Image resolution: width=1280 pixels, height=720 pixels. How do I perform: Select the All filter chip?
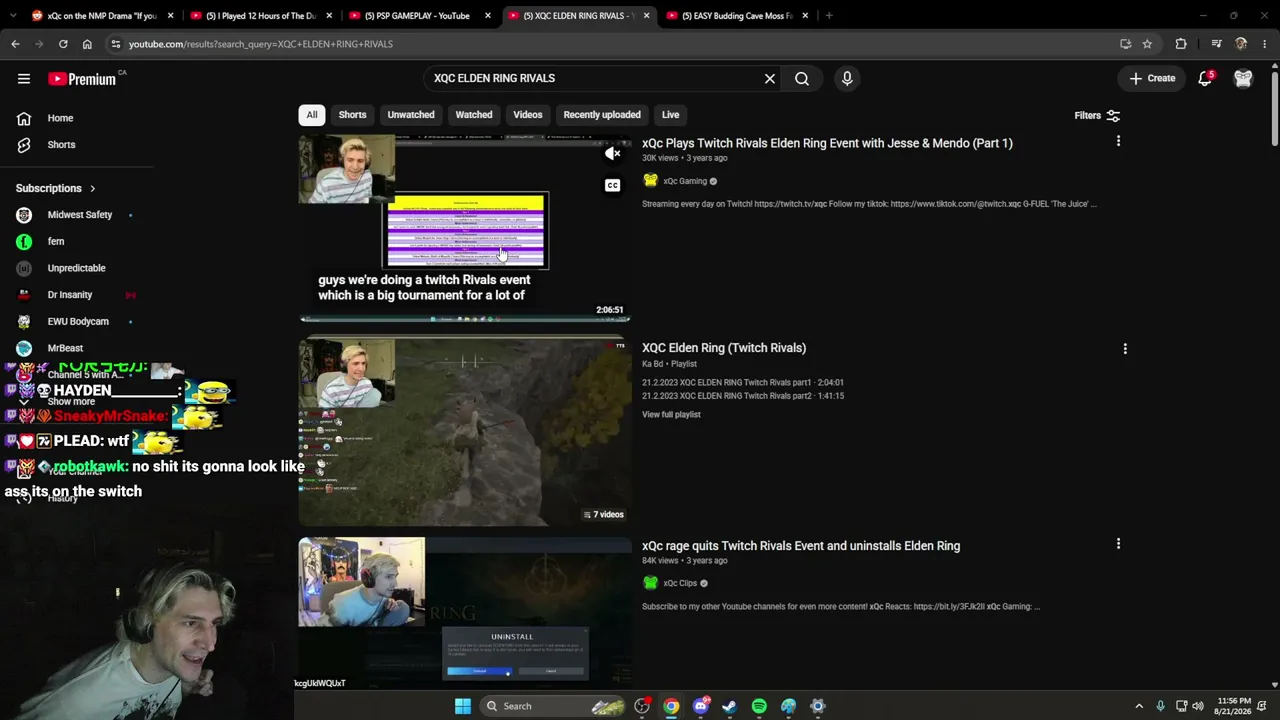coord(312,115)
